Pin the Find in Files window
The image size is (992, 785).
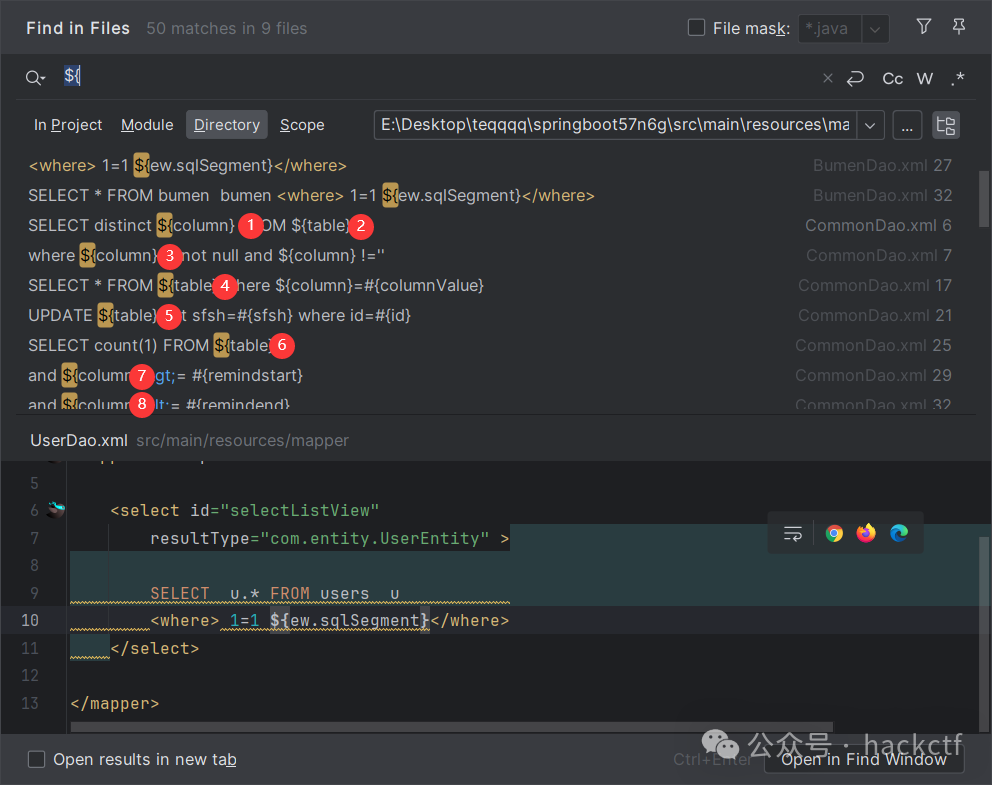coord(959,27)
